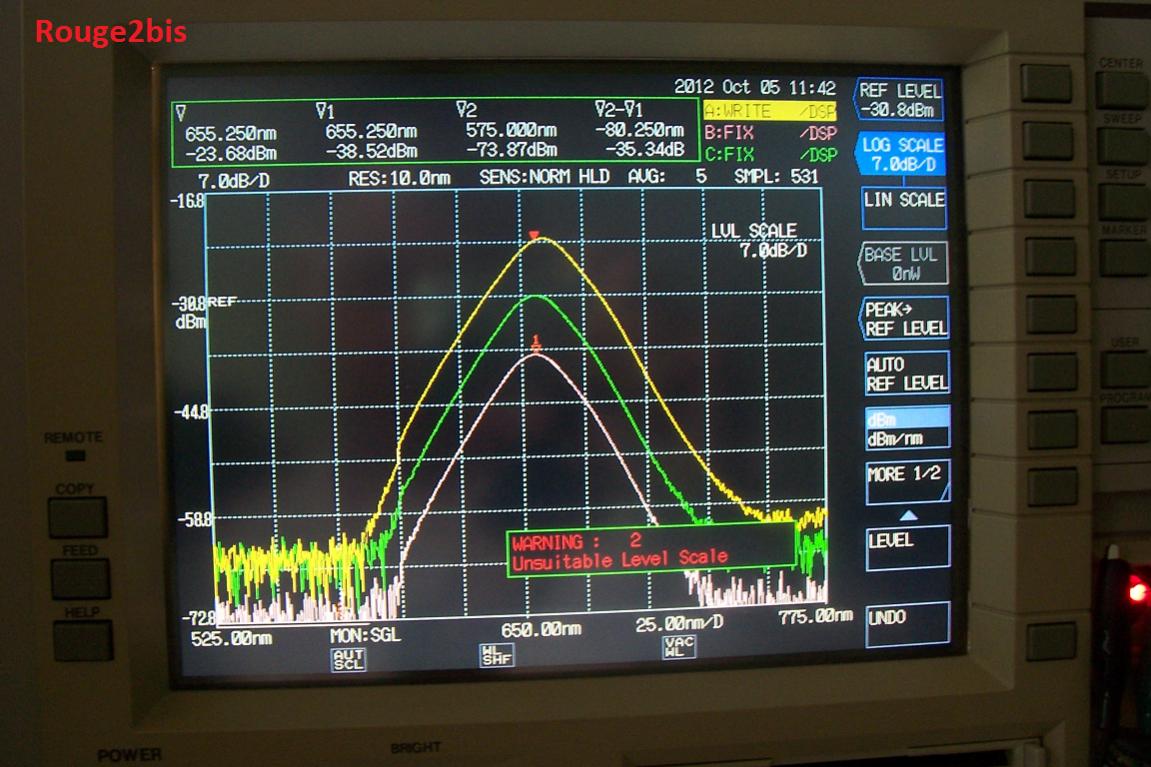Click the -73.87dBm marker 2 level
Screen dimensions: 1151x767
[x=512, y=150]
